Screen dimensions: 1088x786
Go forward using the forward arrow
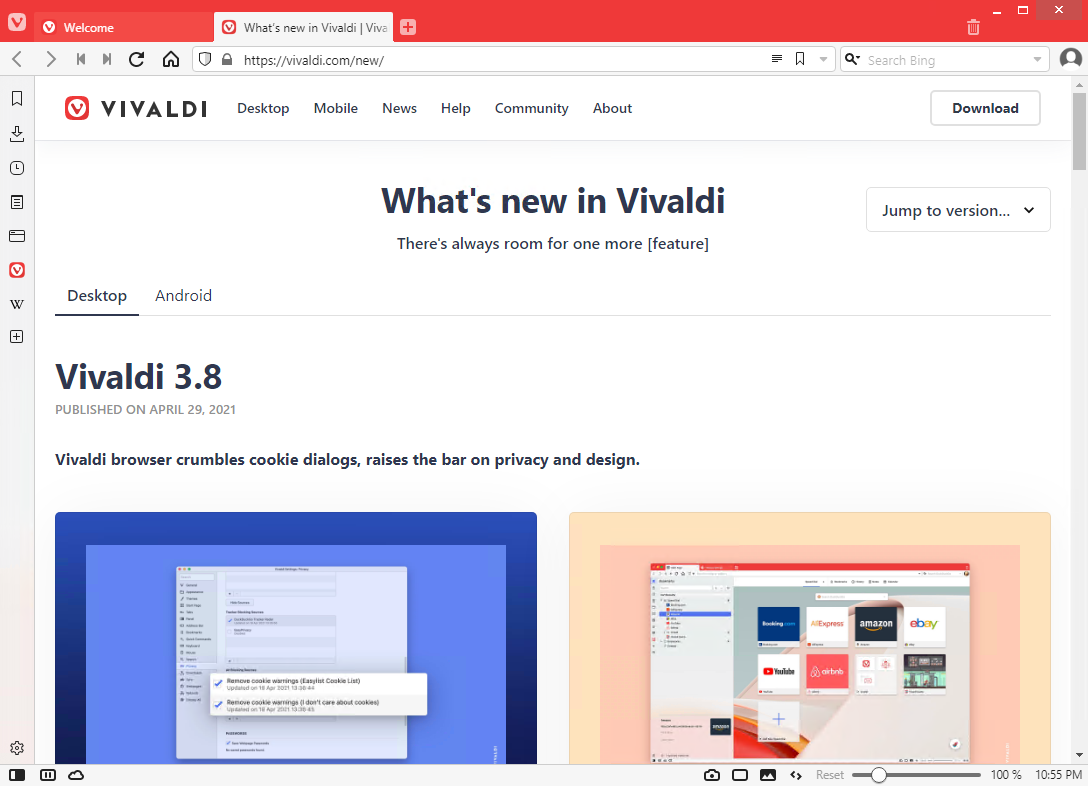click(x=50, y=60)
